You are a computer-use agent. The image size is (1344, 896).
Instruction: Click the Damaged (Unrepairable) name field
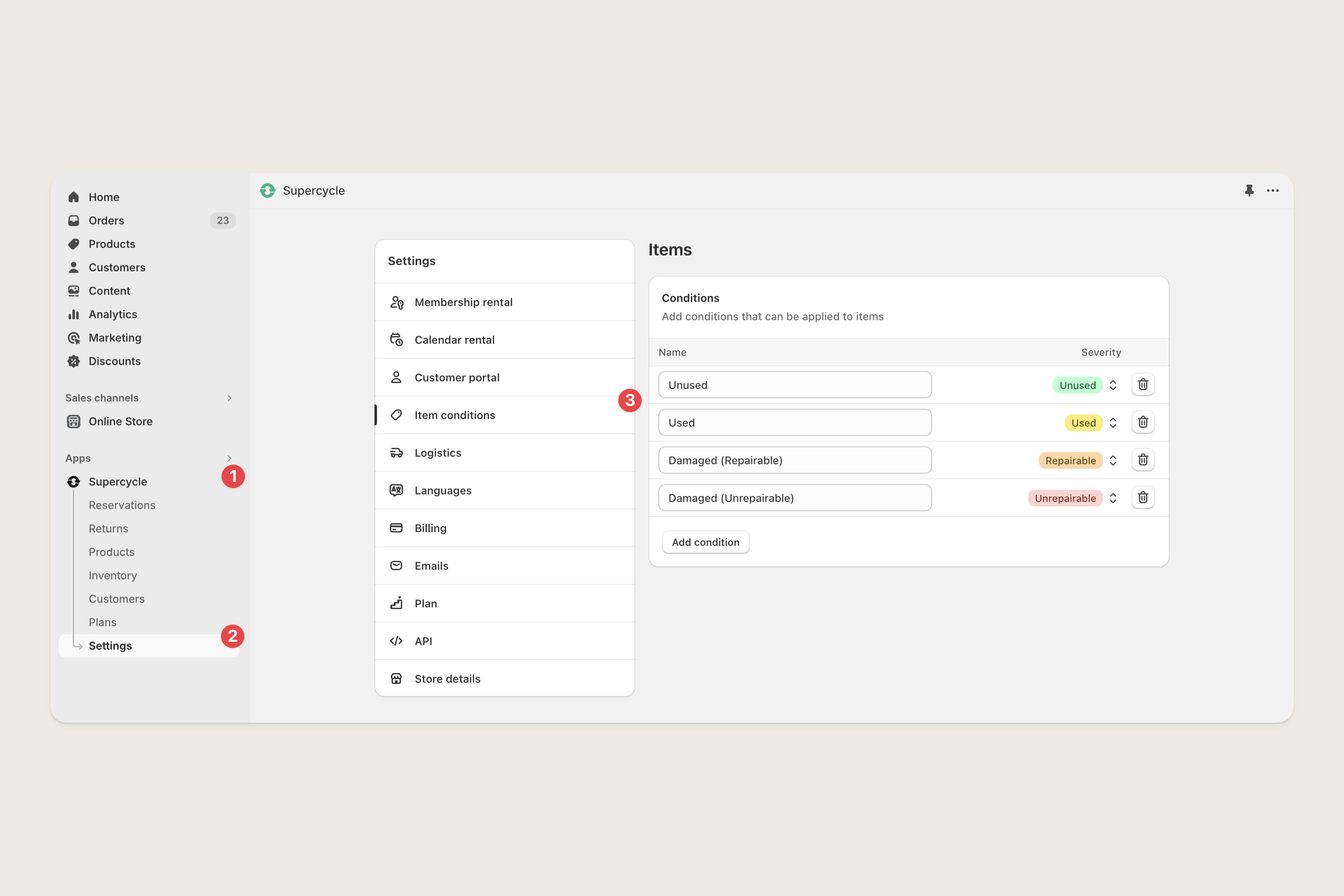pos(795,498)
